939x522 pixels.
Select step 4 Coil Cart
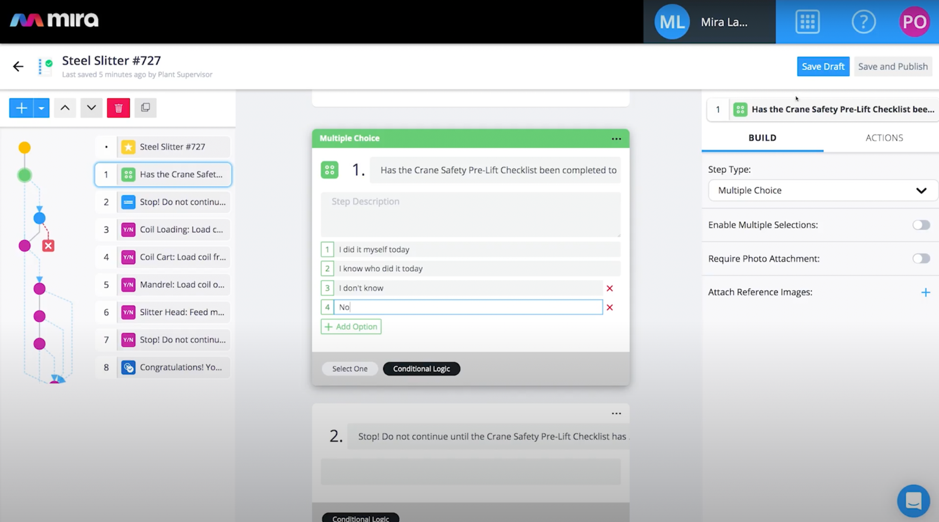point(163,257)
